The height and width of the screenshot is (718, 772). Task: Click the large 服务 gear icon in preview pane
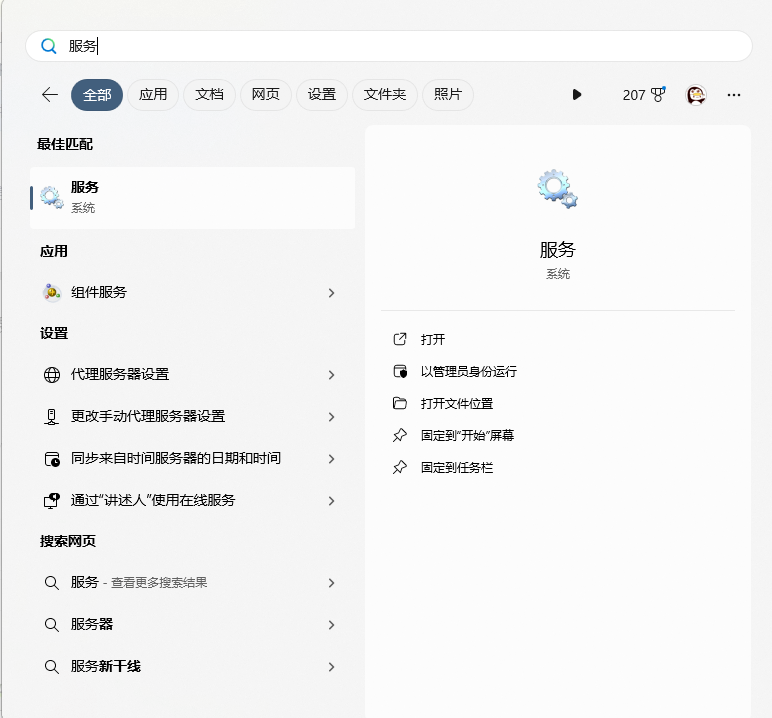pos(557,189)
